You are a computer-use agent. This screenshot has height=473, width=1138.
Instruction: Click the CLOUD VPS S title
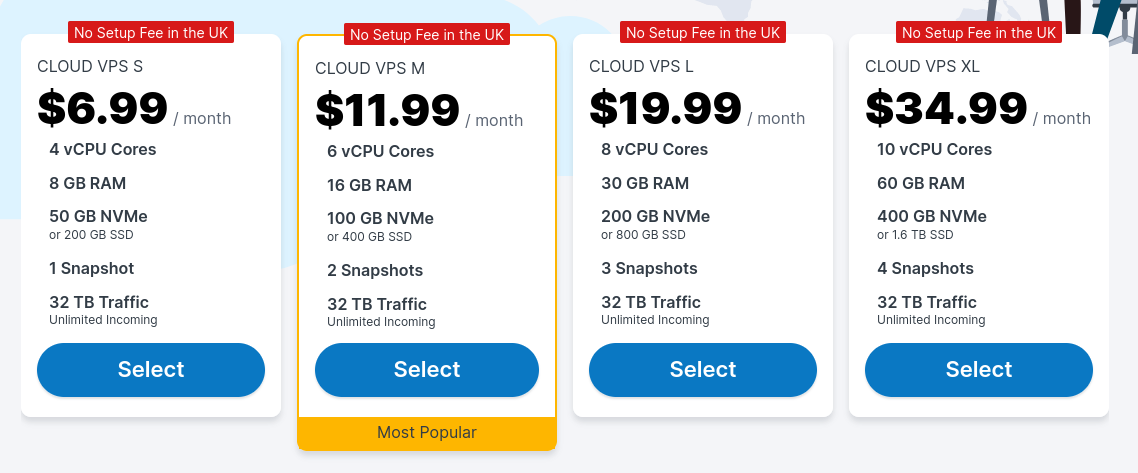[x=90, y=67]
